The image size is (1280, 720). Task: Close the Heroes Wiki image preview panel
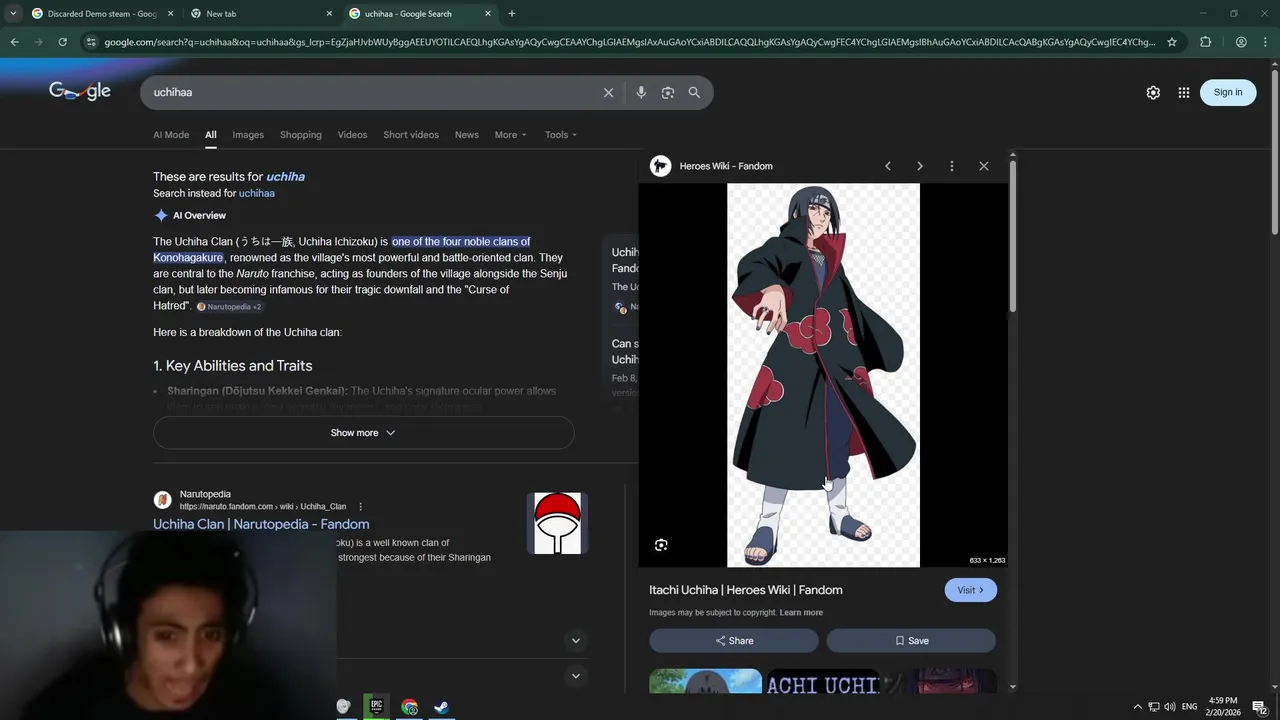click(x=984, y=166)
